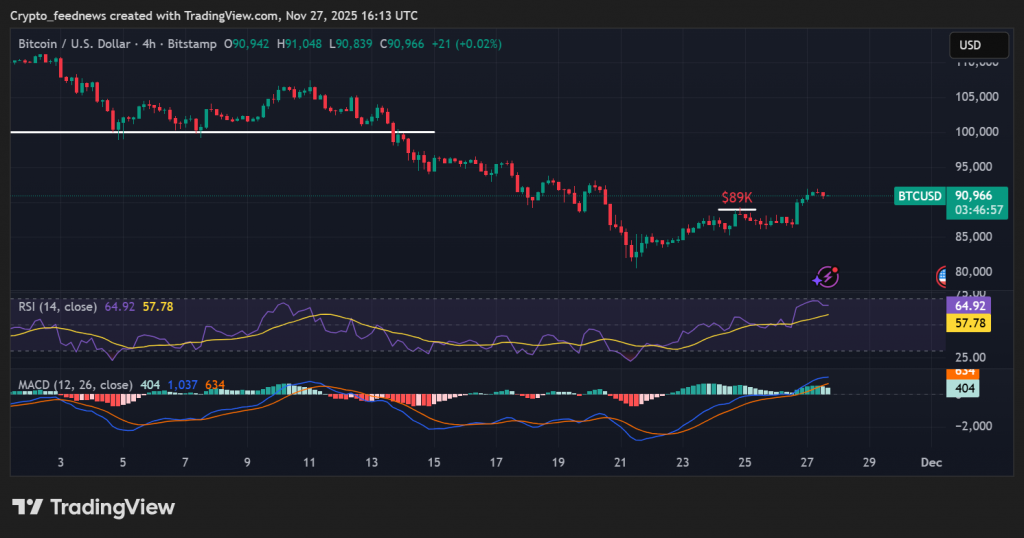Screen dimensions: 1024x538
Task: Click the yellow 57.78 RSI average tag
Action: (x=972, y=323)
